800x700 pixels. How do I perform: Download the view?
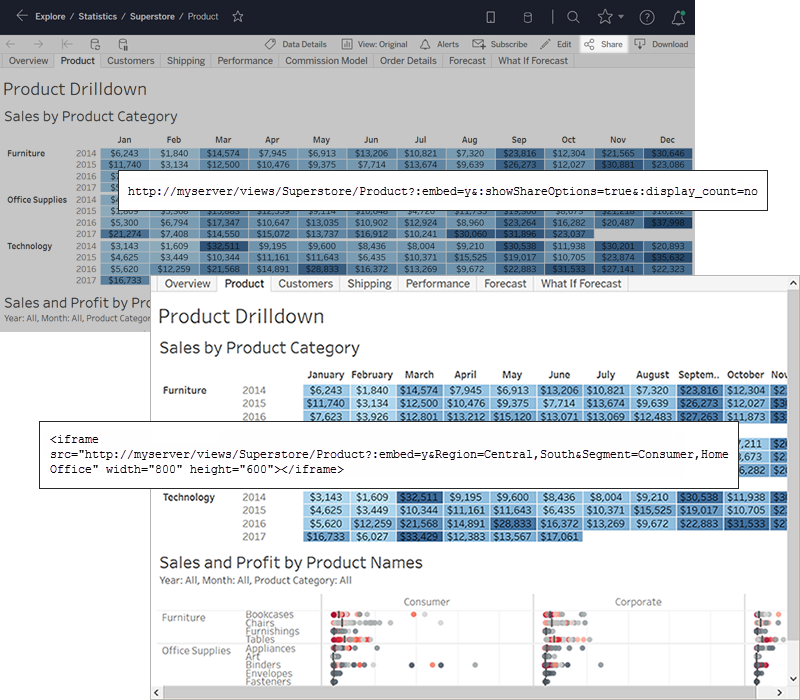(661, 44)
